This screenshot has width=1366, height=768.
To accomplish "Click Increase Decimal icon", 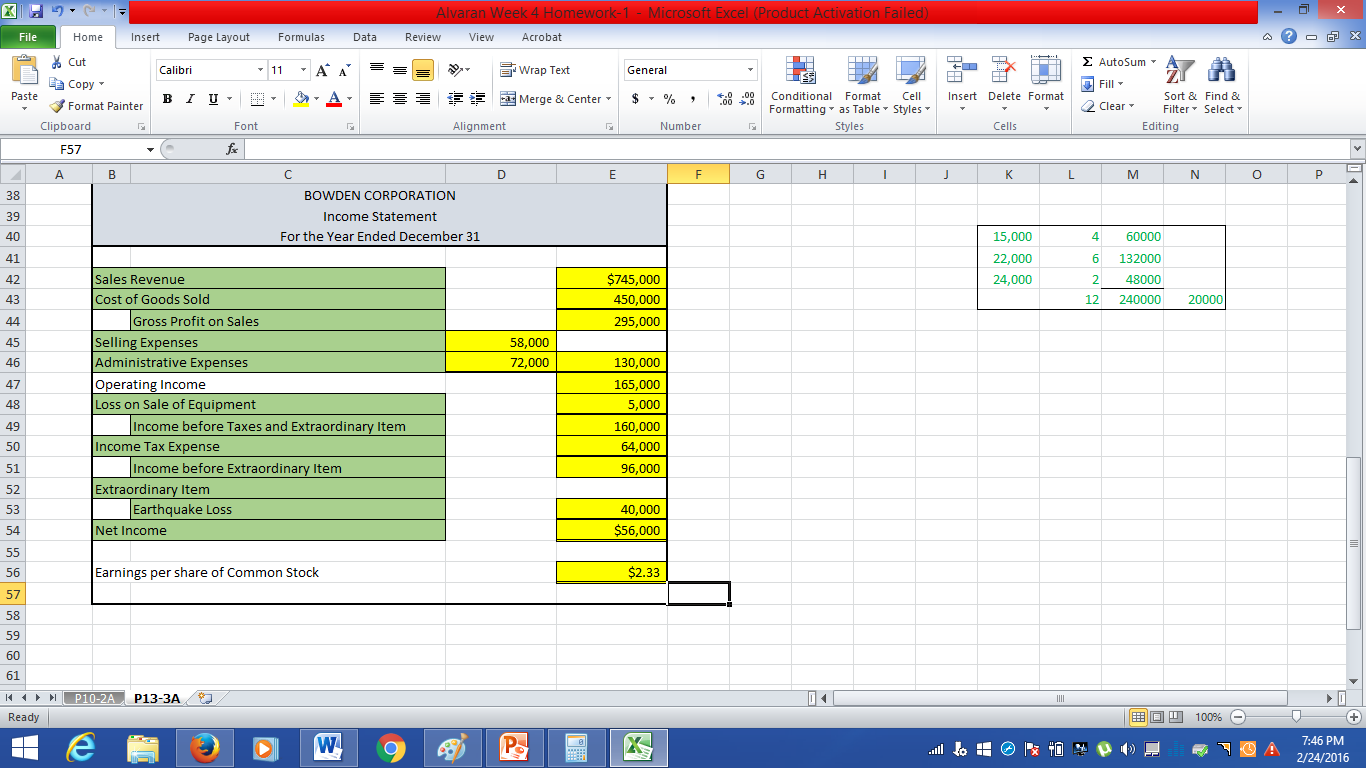I will point(723,99).
